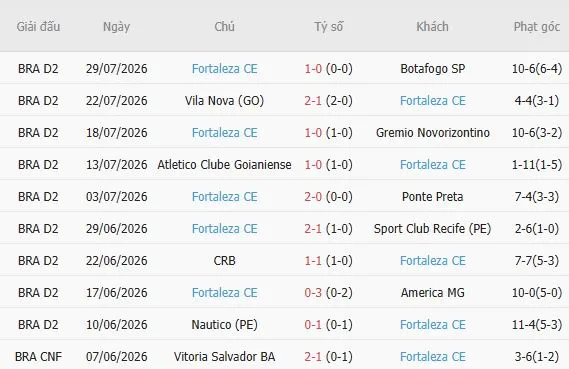569x369 pixels.
Task: Click the 10-0(5-0) corner stats cell
Action: tap(537, 292)
